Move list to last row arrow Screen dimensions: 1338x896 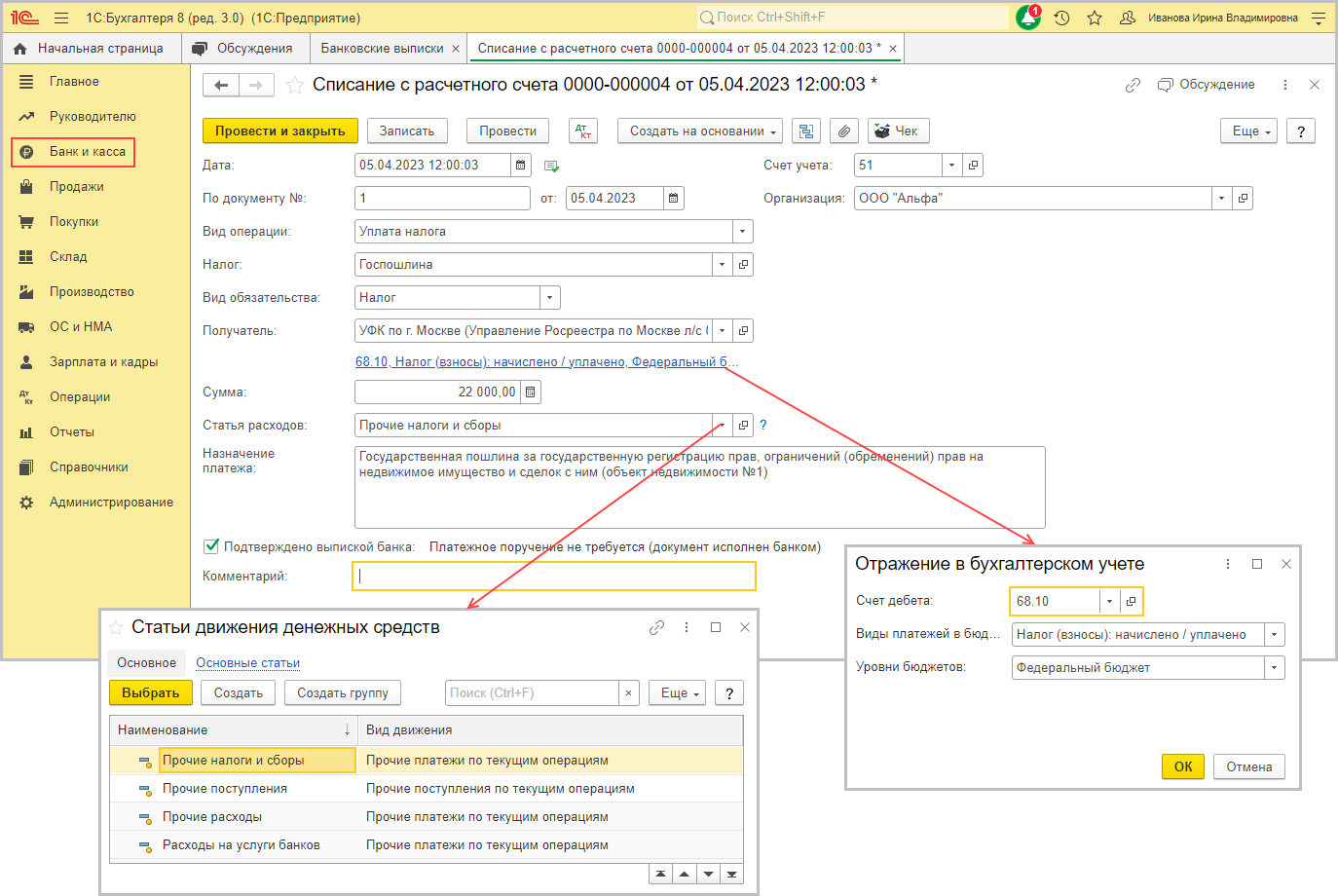click(x=731, y=874)
